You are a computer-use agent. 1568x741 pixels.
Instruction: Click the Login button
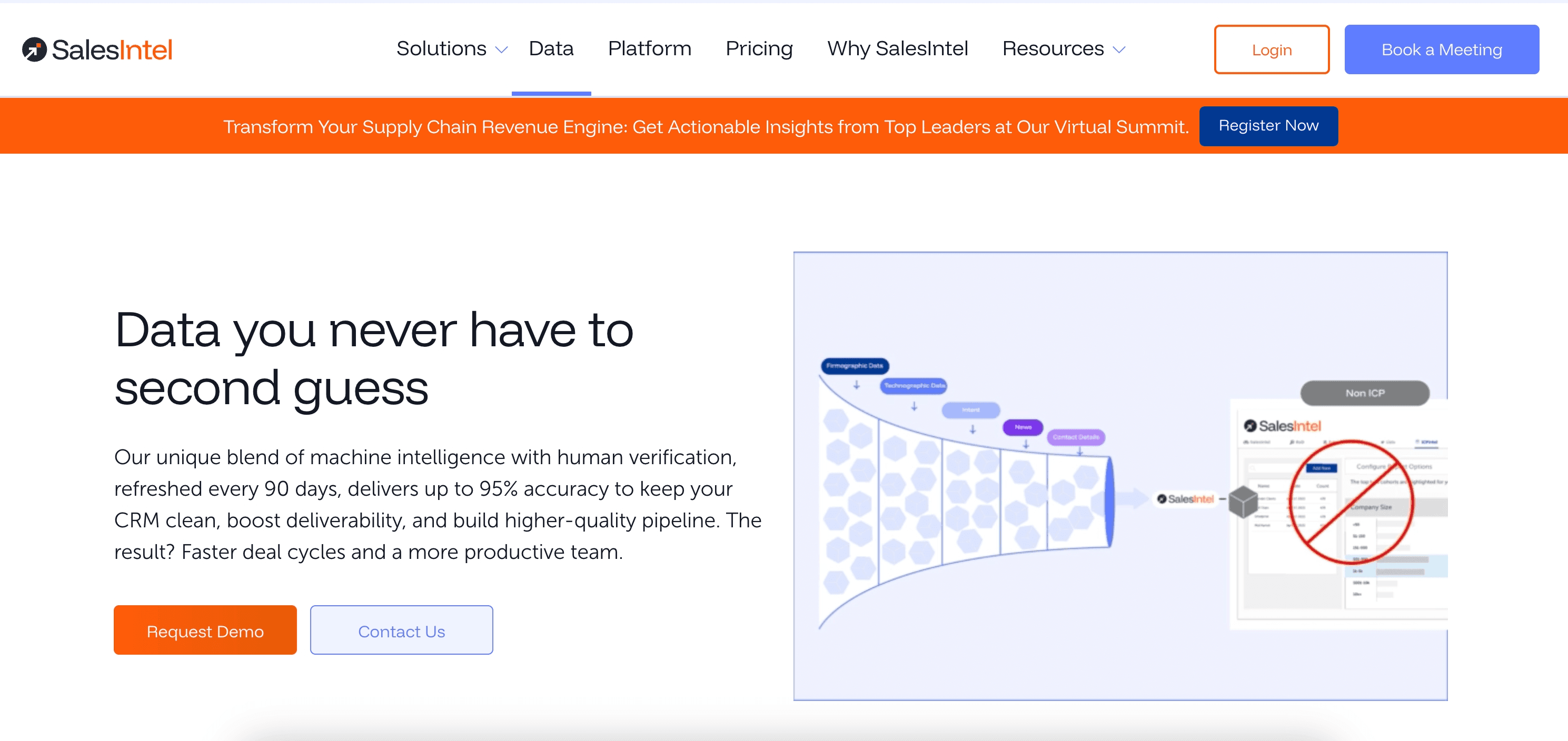(1272, 49)
